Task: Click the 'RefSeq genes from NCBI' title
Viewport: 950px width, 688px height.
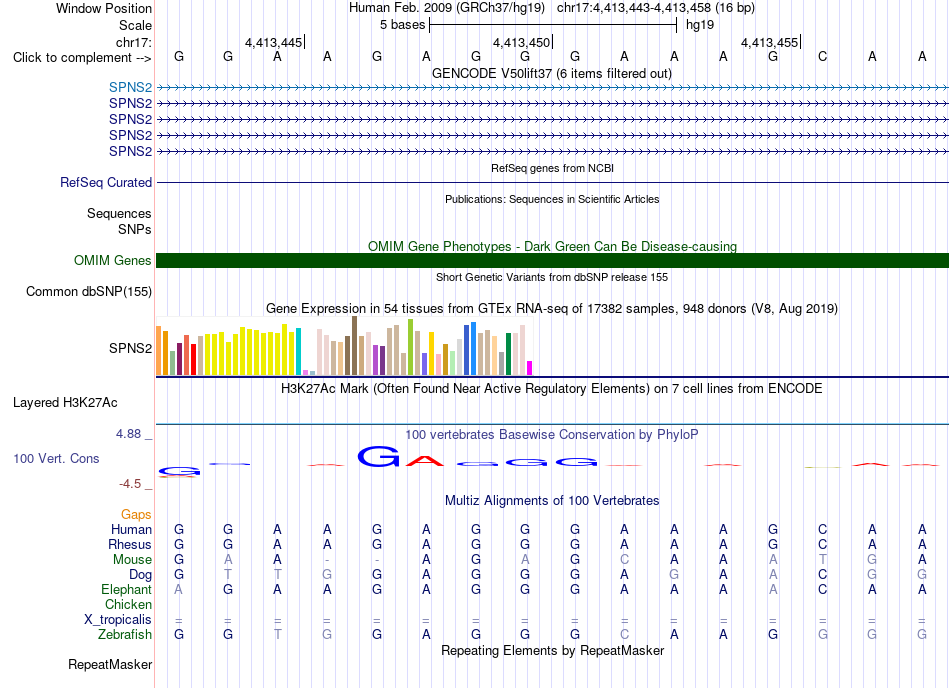Action: [x=552, y=168]
